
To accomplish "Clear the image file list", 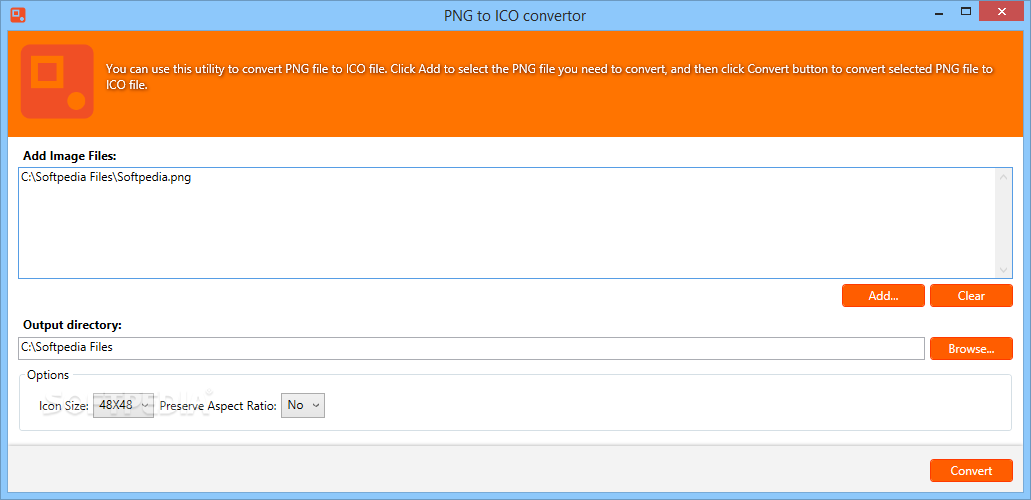I will (971, 295).
